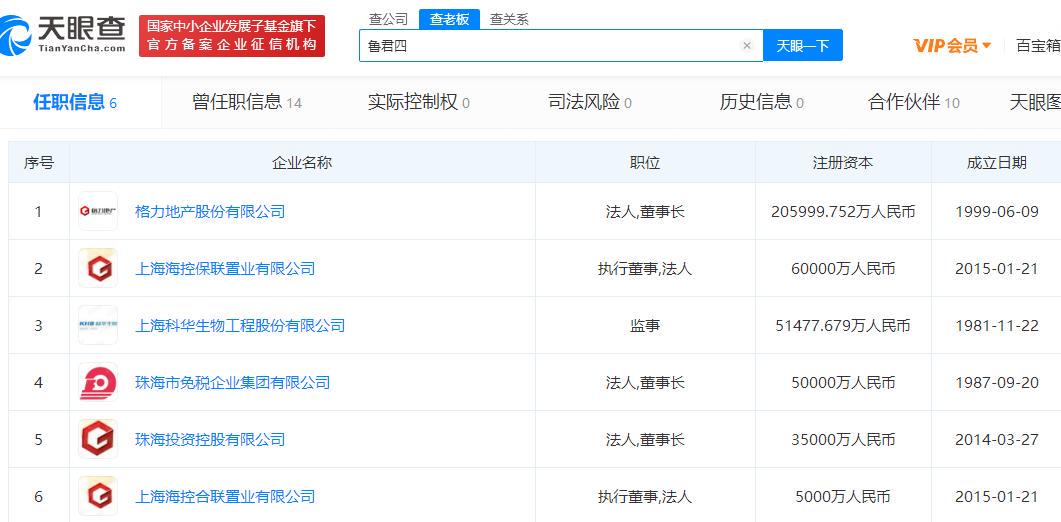Select the 5000万人民币 capital cell
This screenshot has width=1061, height=522.
click(843, 496)
